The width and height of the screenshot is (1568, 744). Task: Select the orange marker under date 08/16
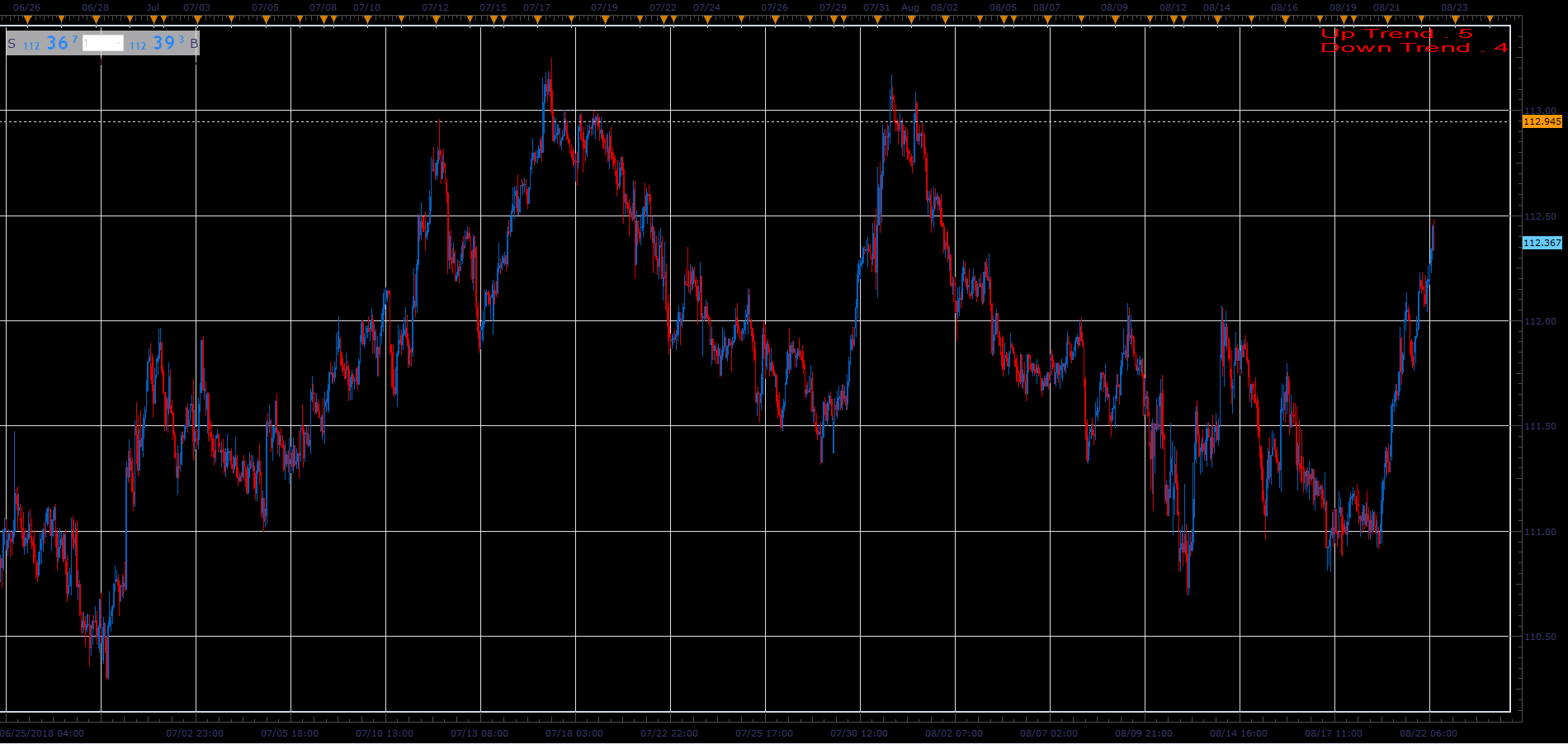click(1284, 19)
